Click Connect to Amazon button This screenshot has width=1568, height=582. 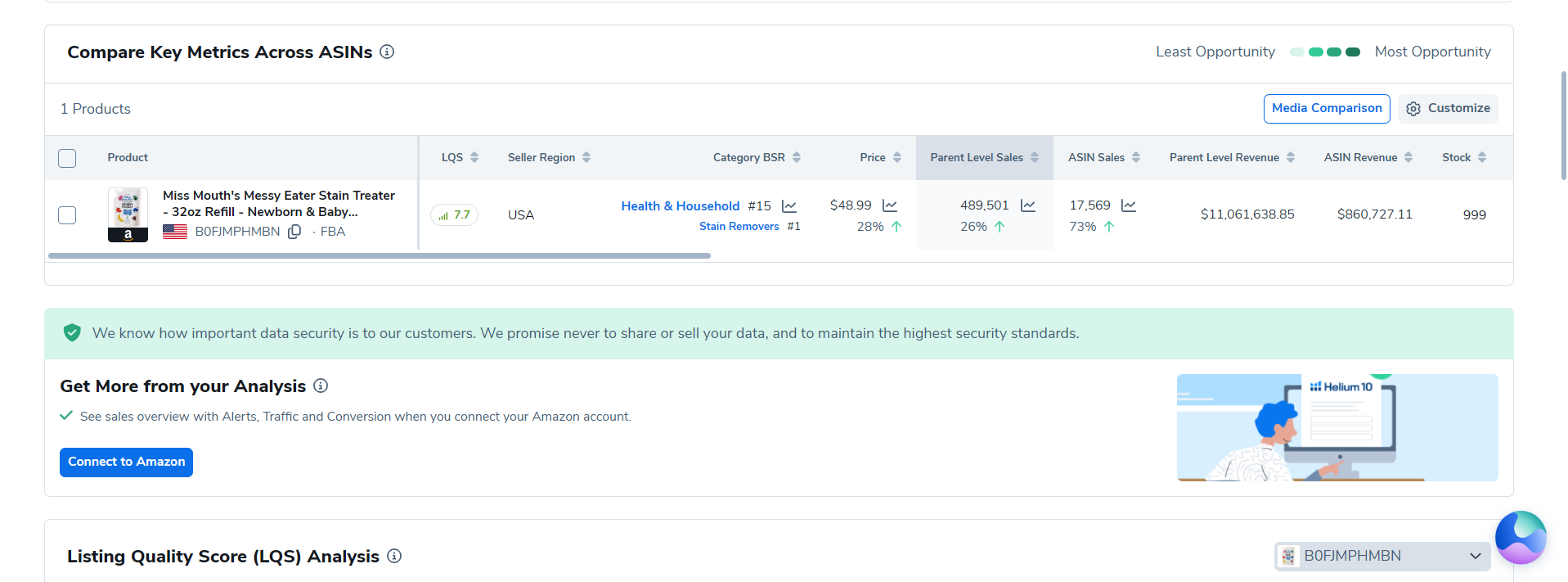pyautogui.click(x=126, y=462)
